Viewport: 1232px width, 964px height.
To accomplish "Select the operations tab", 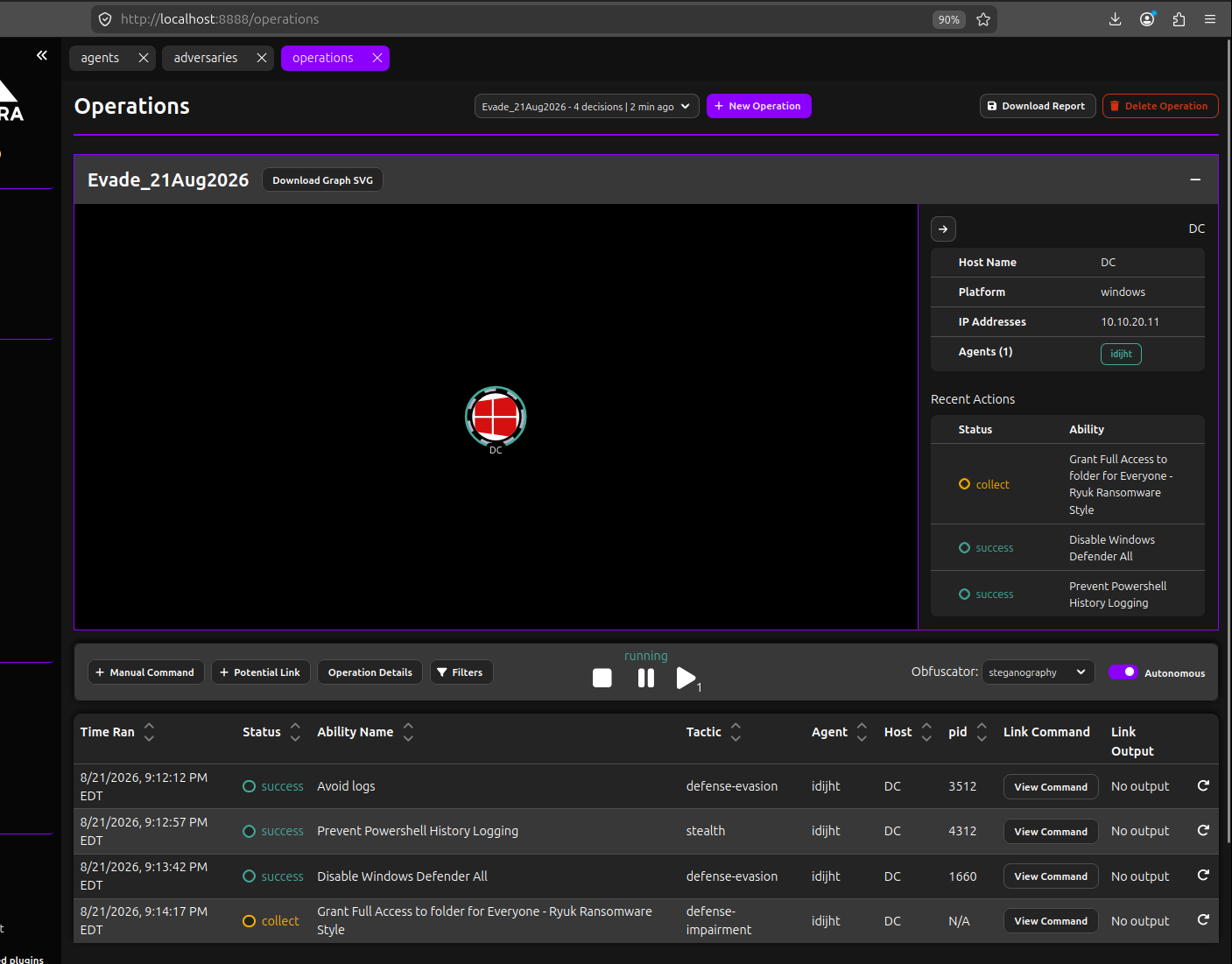I will (323, 58).
